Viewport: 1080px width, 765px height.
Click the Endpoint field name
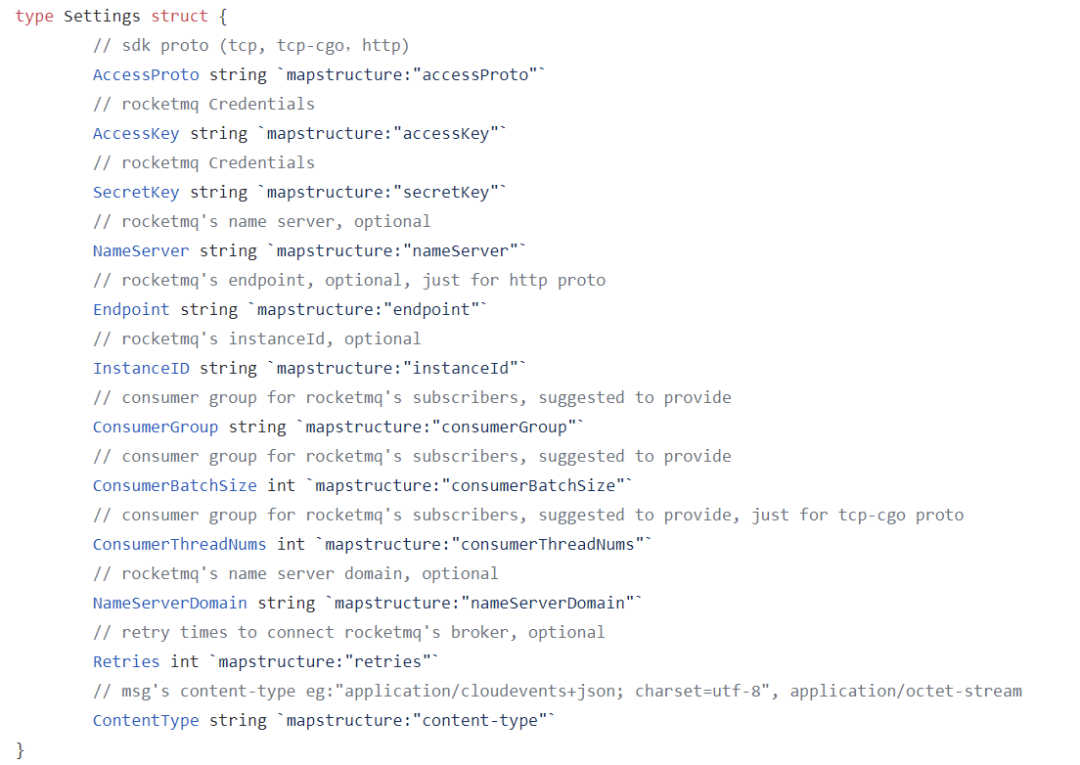(x=131, y=310)
